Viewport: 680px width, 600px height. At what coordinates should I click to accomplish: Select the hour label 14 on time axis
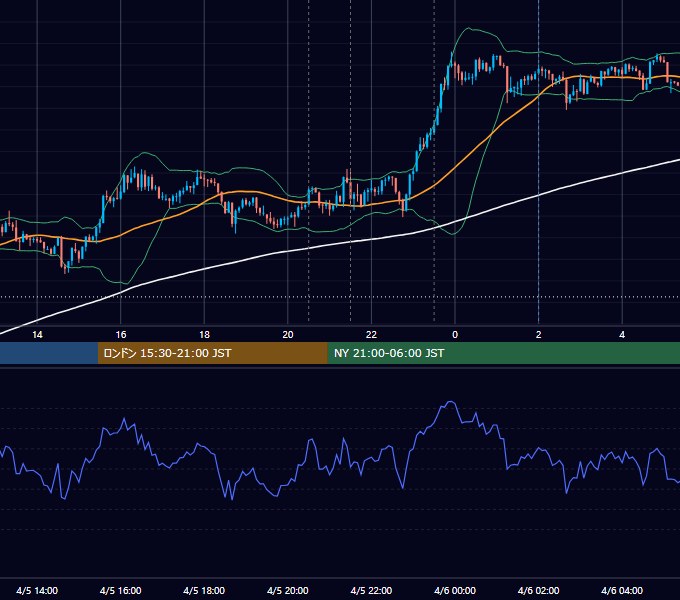coord(37,335)
